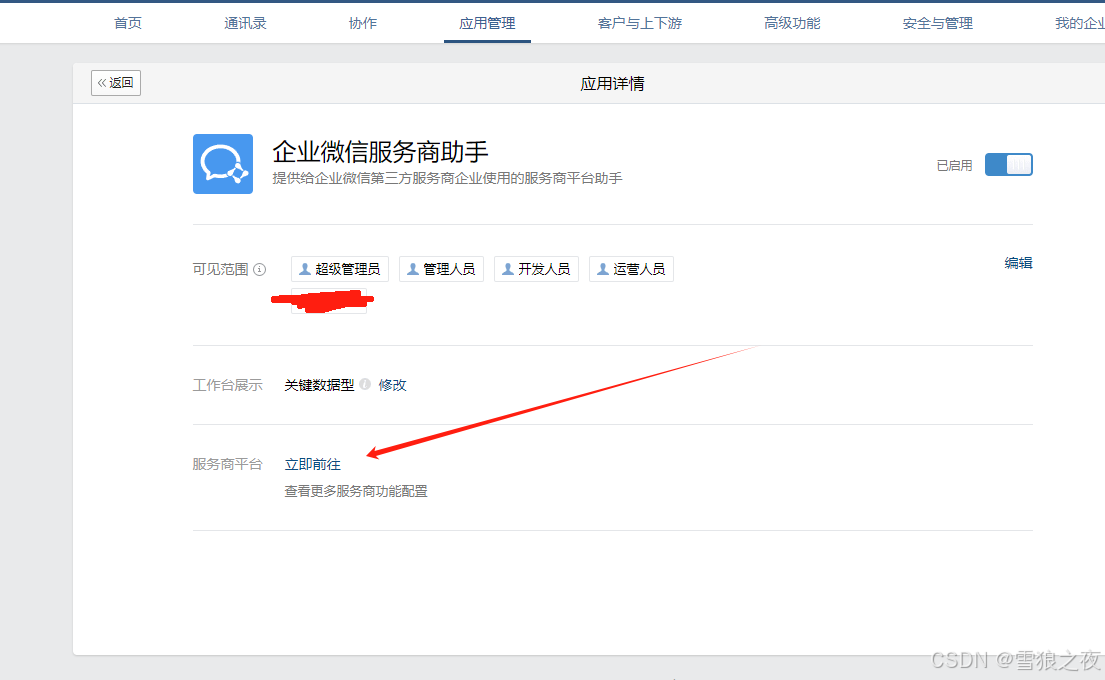Viewport: 1105px width, 680px height.
Task: Click 修改 link for workbench display
Action: pyautogui.click(x=393, y=385)
